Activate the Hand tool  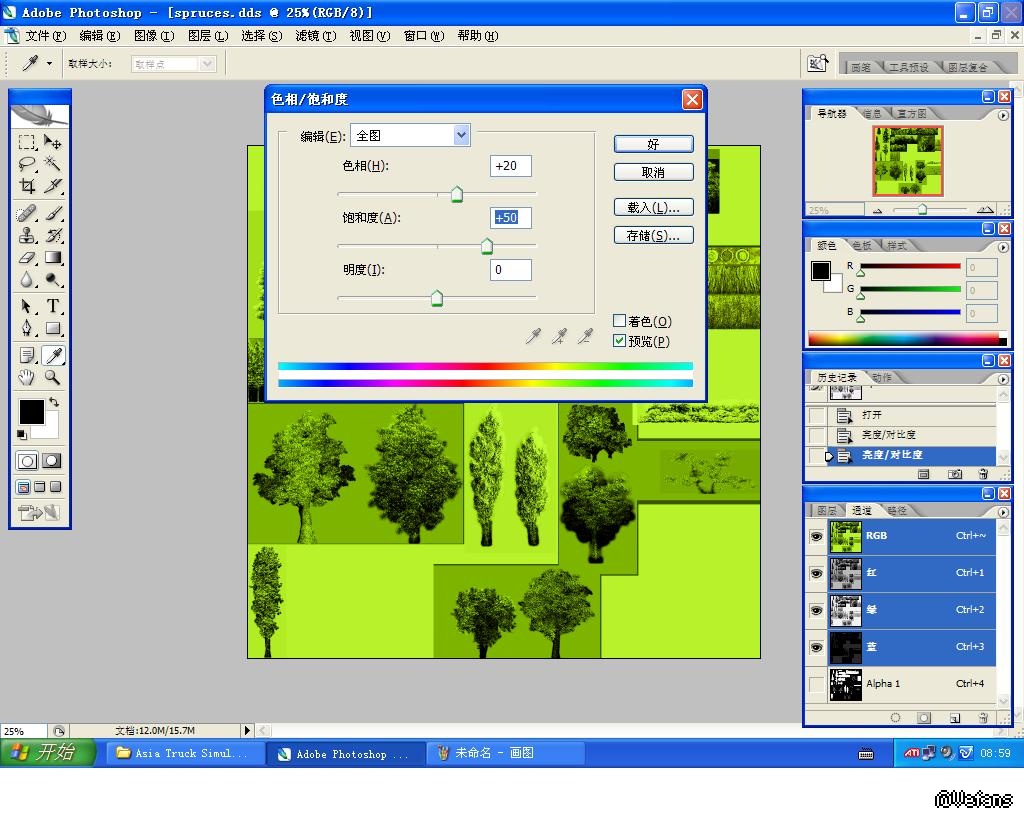click(27, 377)
